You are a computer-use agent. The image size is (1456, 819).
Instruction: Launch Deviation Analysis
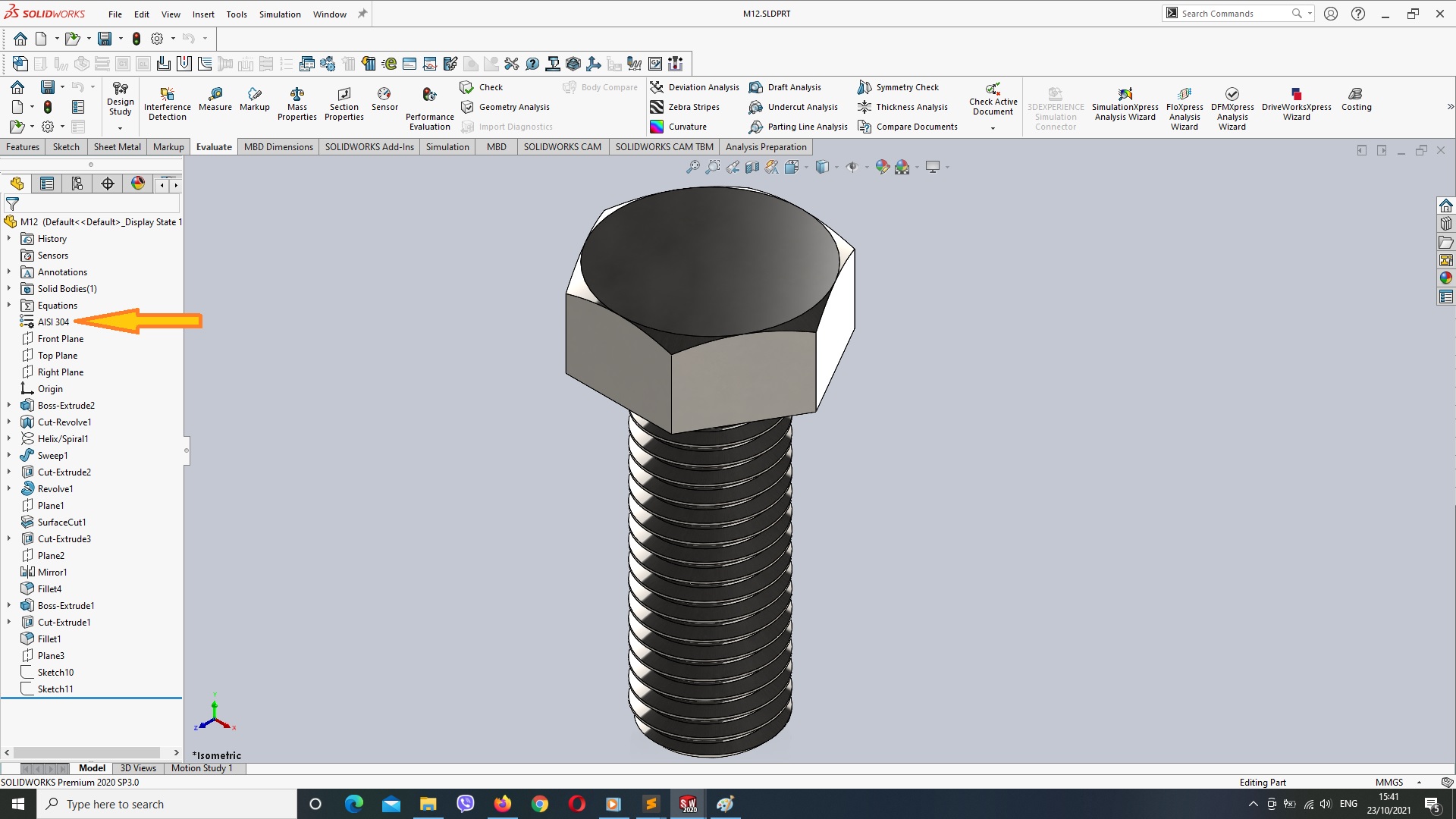point(695,87)
